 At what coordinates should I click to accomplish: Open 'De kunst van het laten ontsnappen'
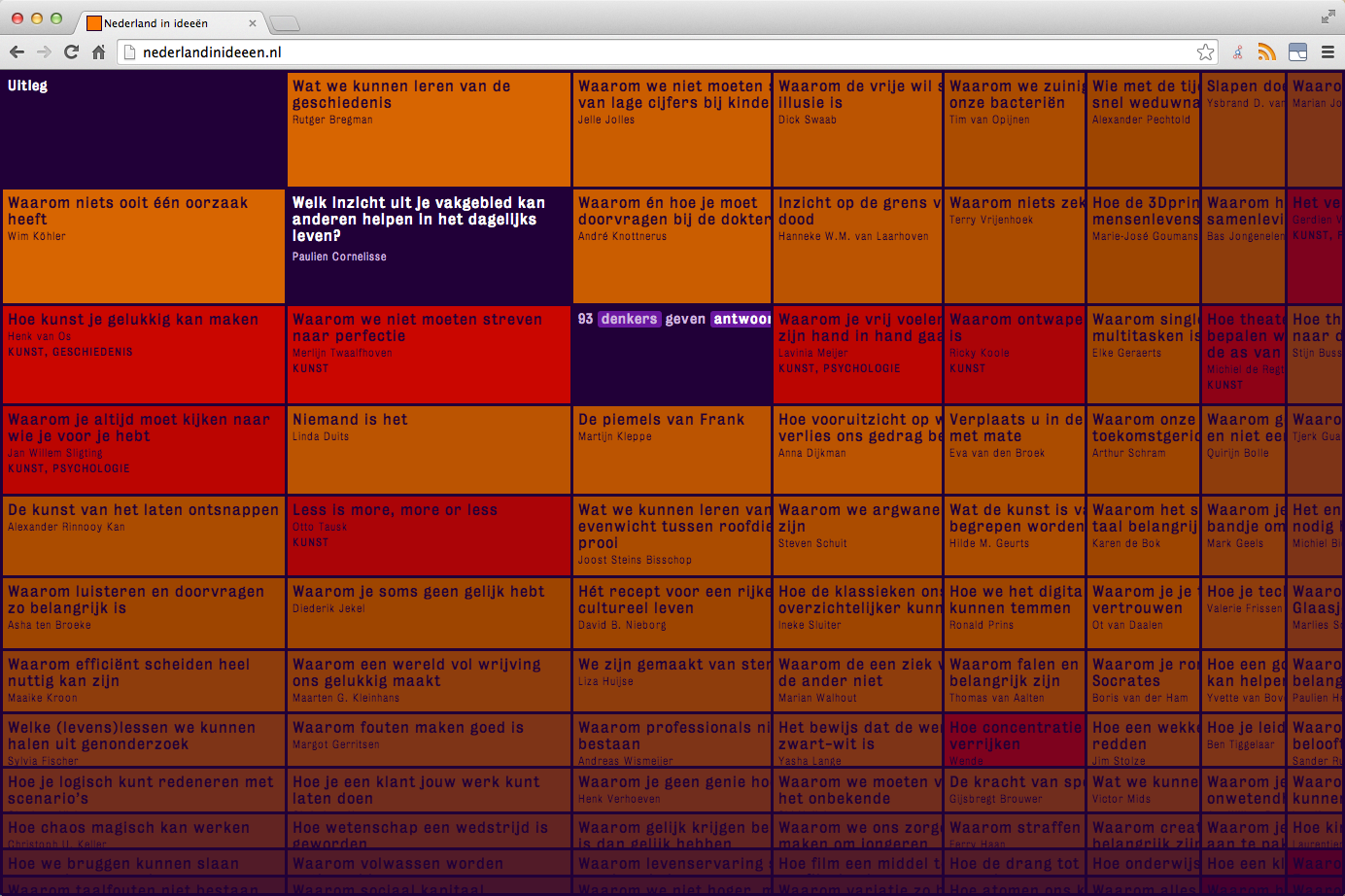pyautogui.click(x=143, y=534)
